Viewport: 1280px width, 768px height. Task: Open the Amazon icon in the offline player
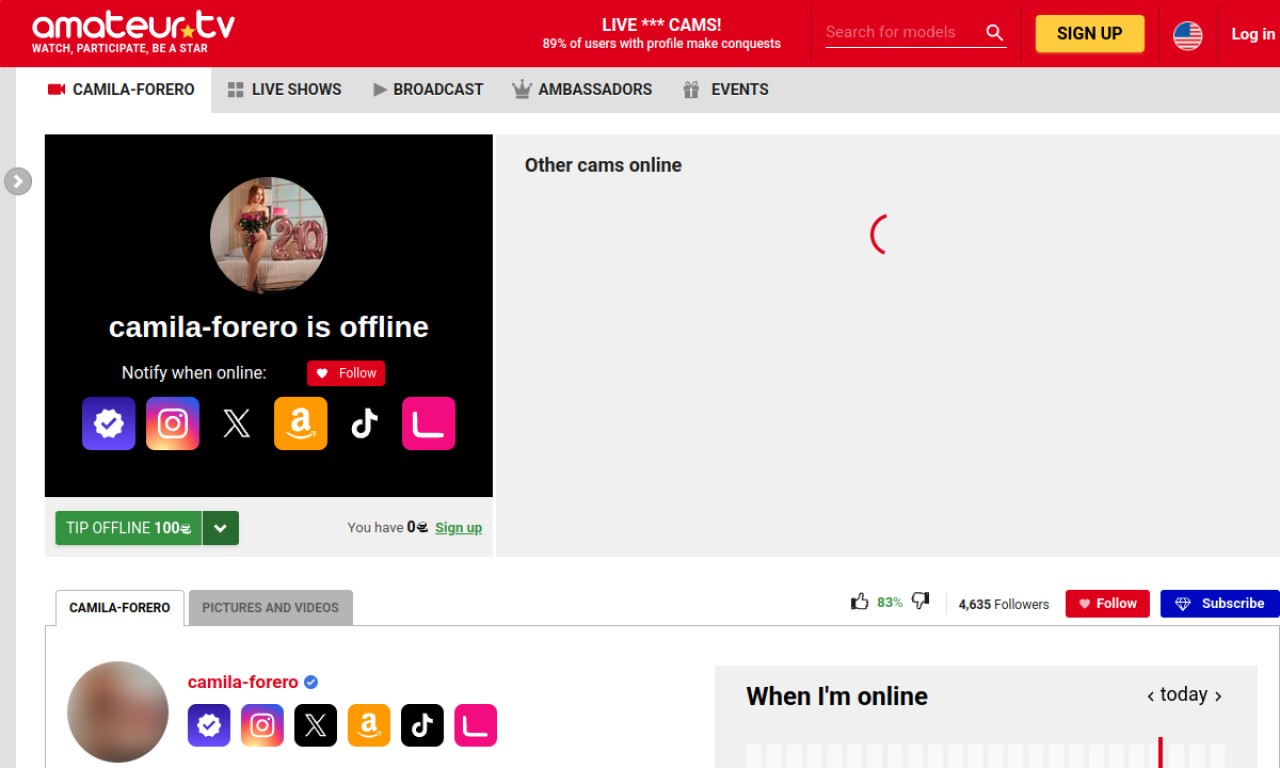point(301,424)
